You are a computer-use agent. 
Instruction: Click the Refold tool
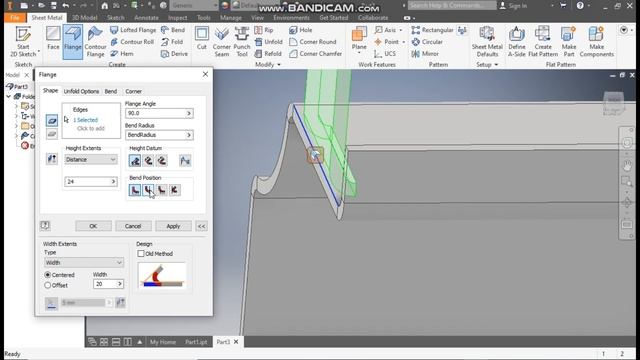point(268,53)
